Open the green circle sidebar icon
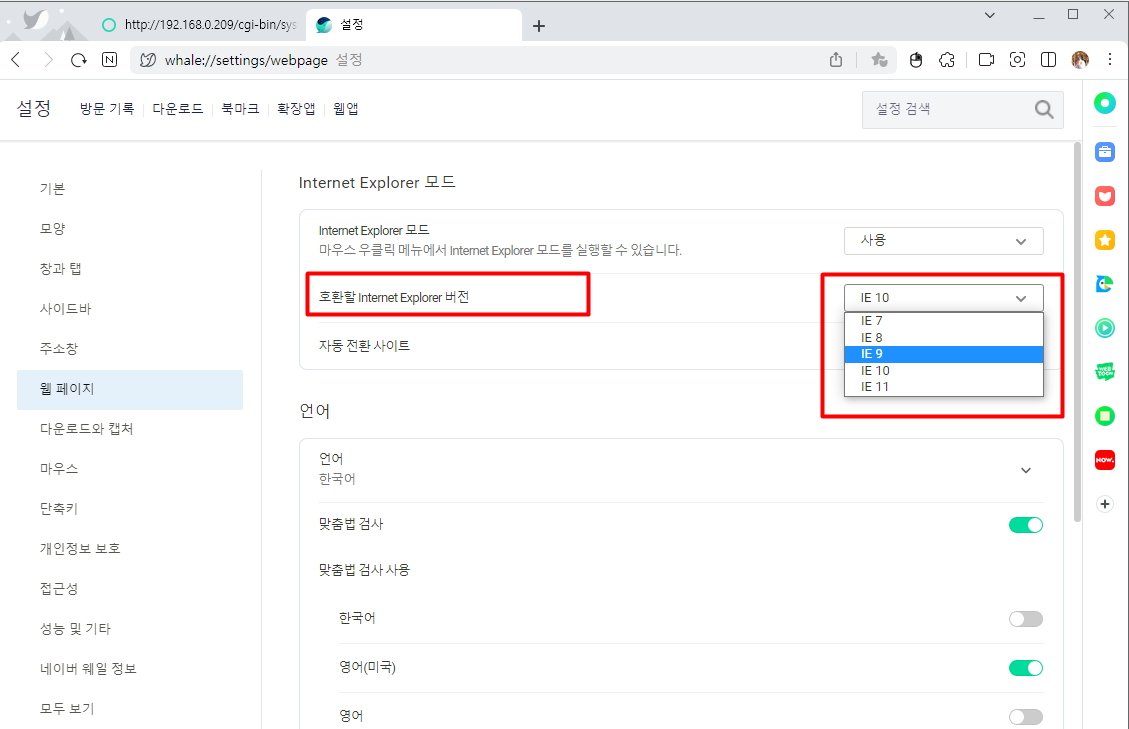Viewport: 1129px width, 729px height. tap(1105, 103)
